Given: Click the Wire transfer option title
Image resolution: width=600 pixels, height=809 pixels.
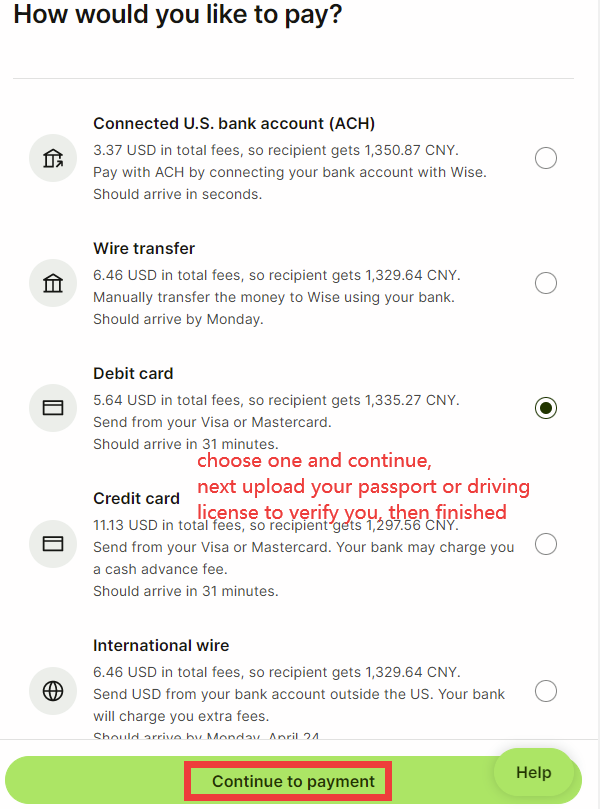Looking at the screenshot, I should (144, 248).
